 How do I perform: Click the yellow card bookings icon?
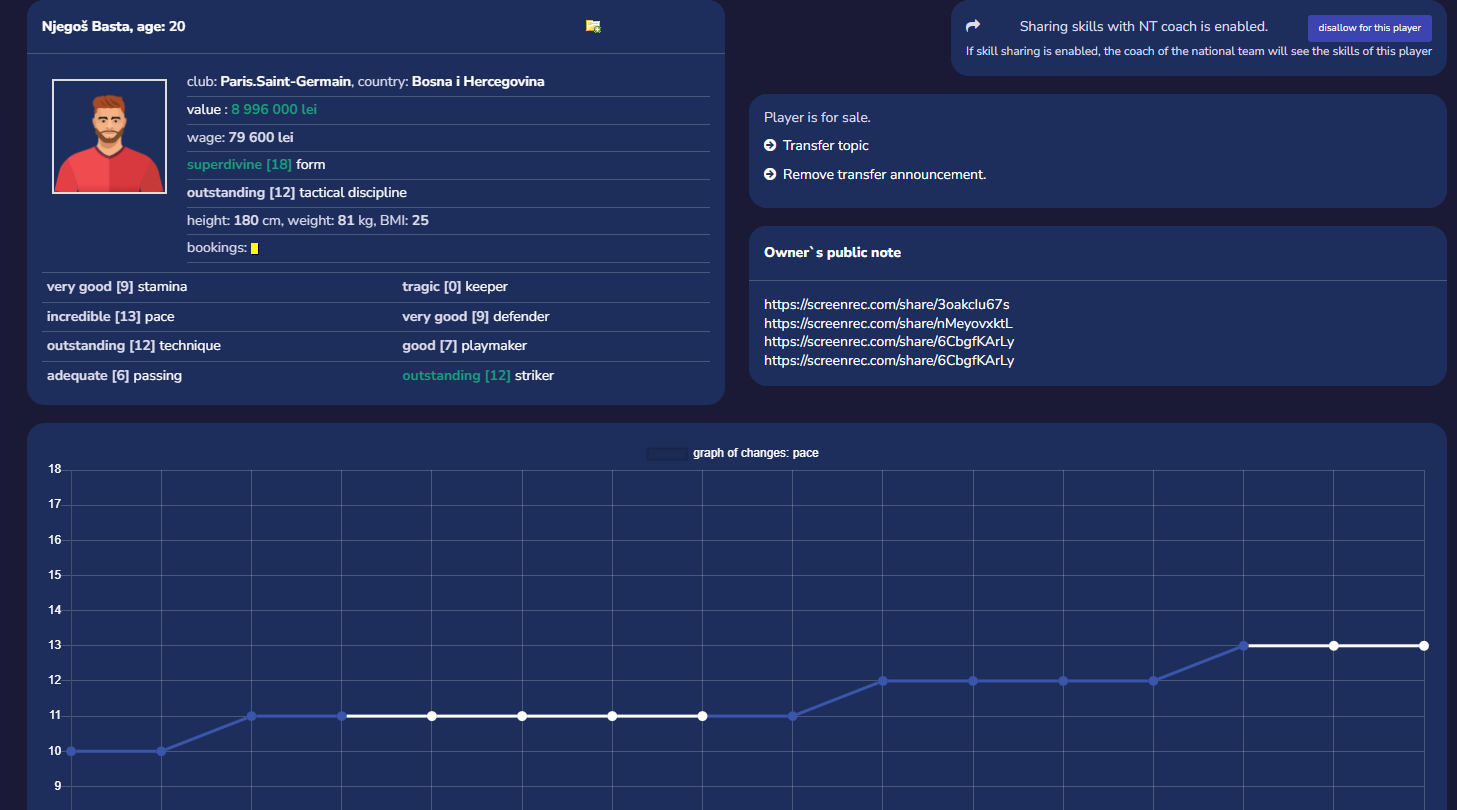click(x=255, y=248)
